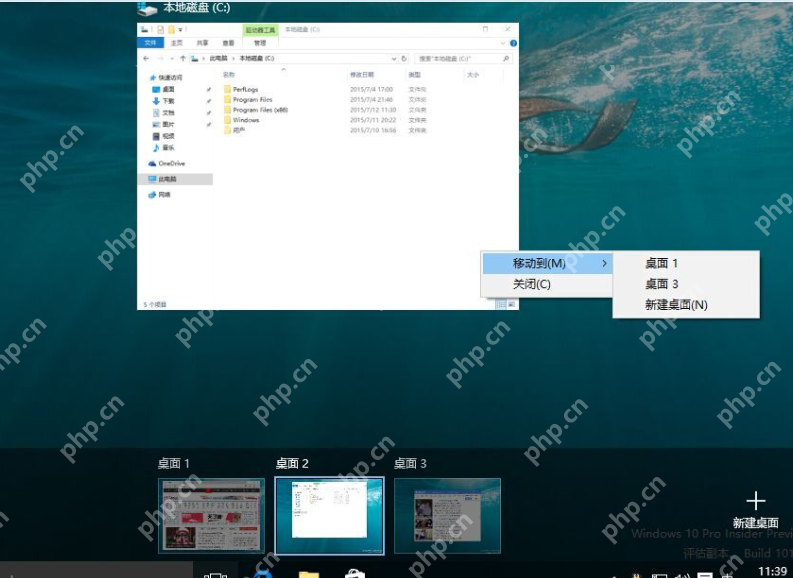The width and height of the screenshot is (793, 578).
Task: Click the Properties icon in quick access toolbar
Action: (160, 29)
